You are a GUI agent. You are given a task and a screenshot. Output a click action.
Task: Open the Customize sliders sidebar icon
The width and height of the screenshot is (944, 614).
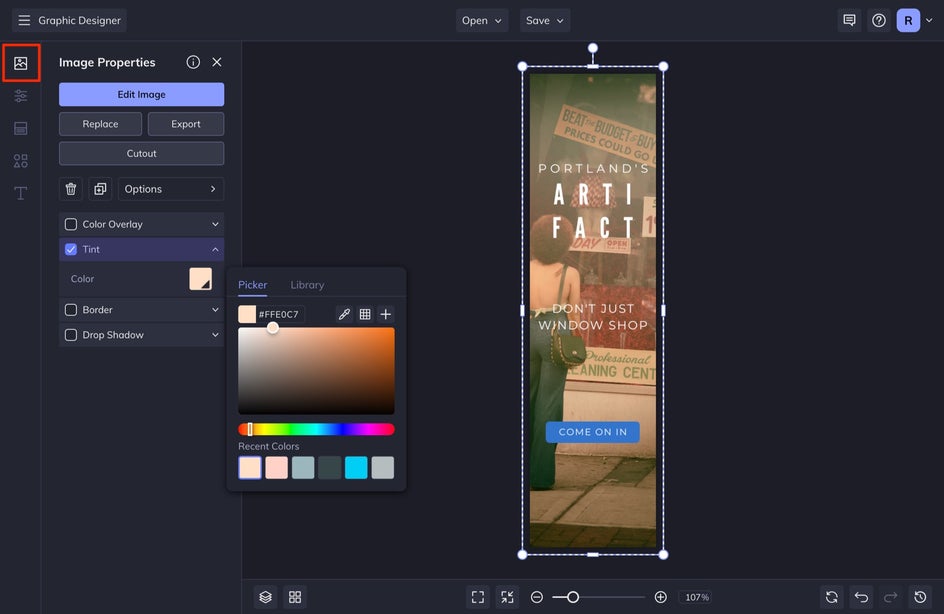tap(20, 96)
